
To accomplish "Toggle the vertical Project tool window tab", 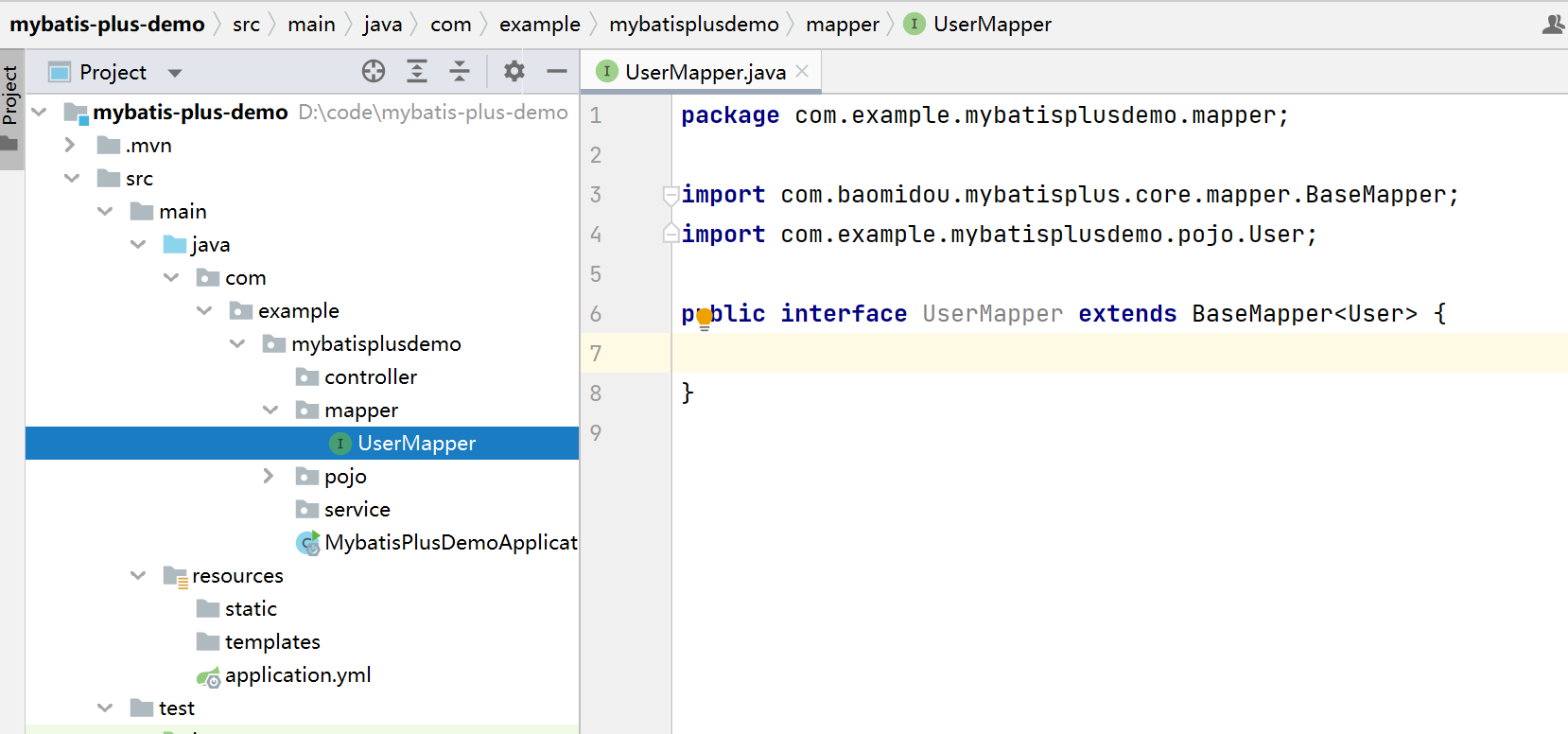I will click(x=10, y=95).
